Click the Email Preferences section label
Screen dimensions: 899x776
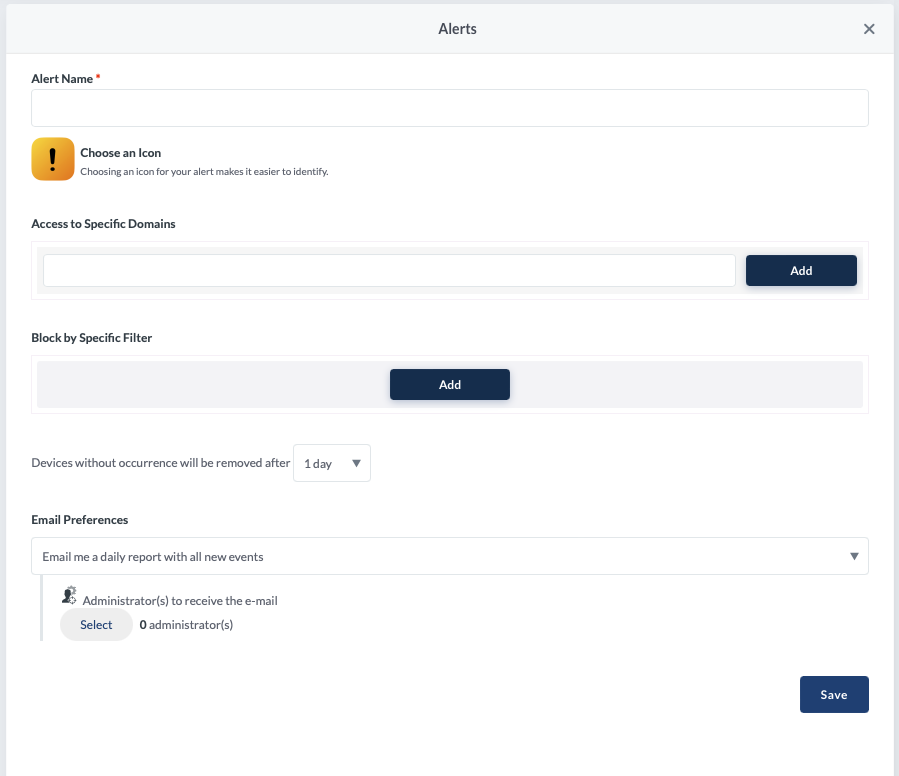pyautogui.click(x=79, y=520)
